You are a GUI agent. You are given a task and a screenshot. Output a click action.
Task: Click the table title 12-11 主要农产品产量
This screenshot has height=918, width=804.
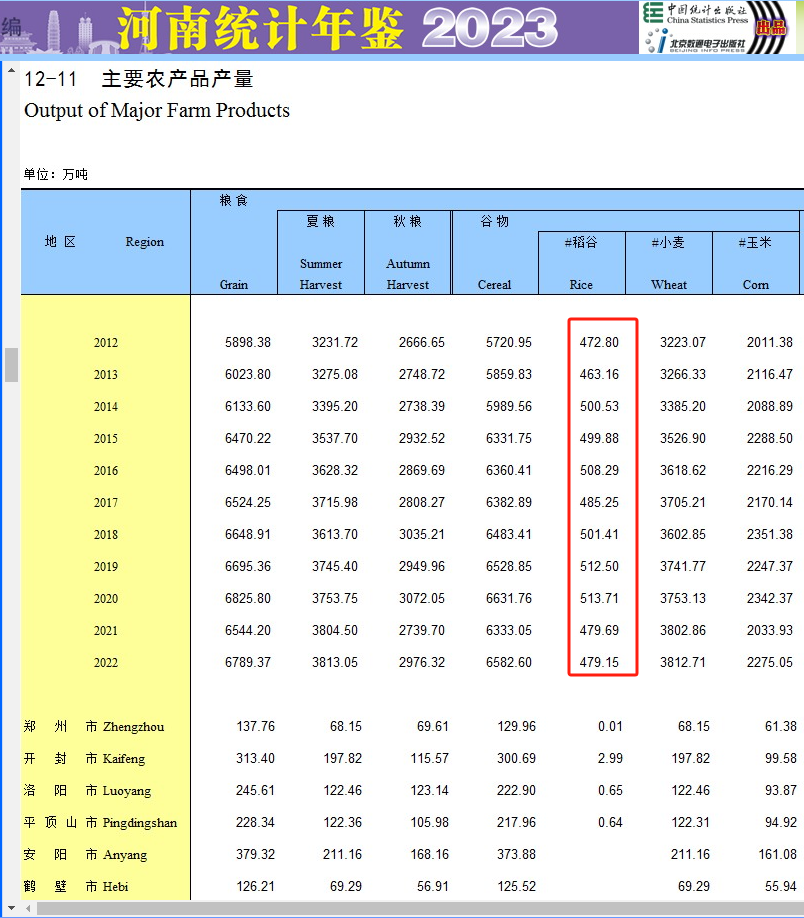139,80
